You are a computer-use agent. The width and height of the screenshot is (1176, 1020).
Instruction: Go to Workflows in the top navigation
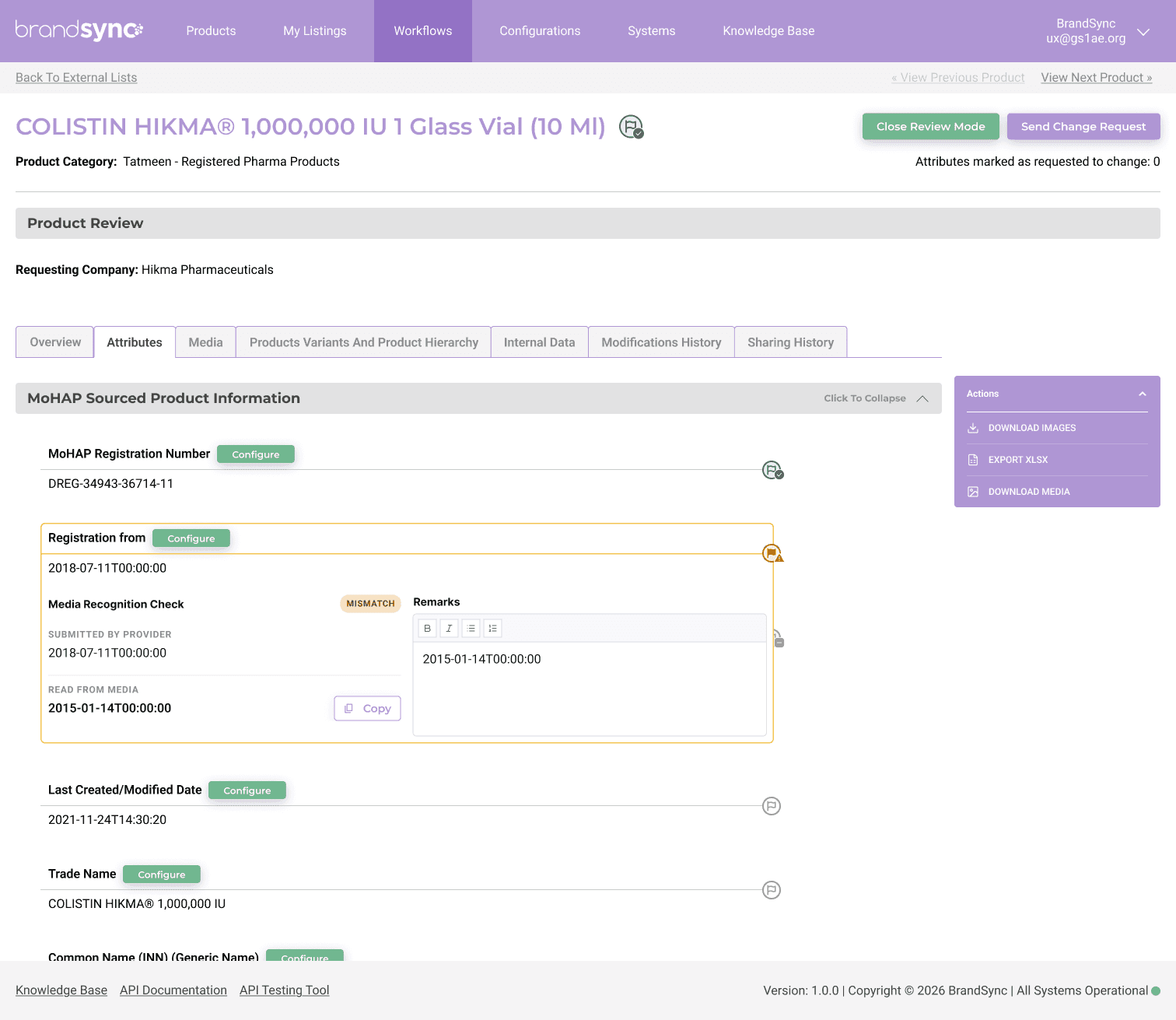(x=423, y=31)
